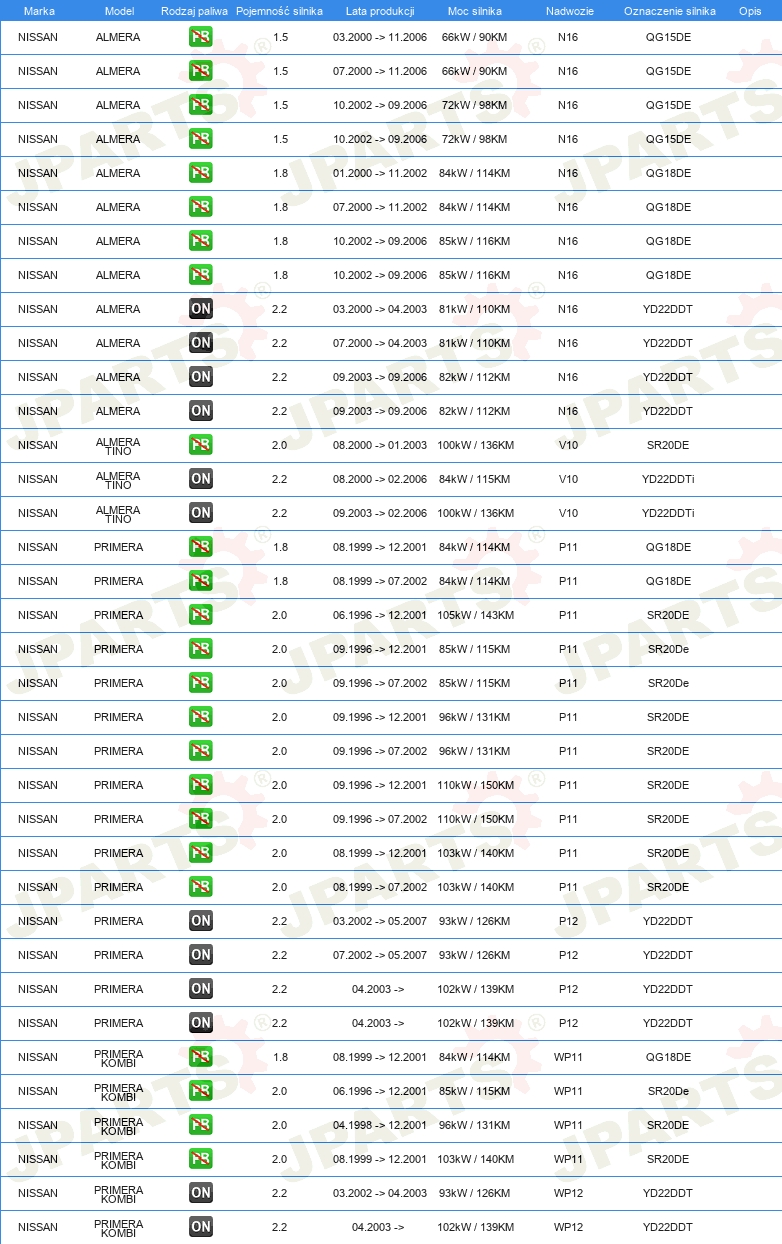This screenshot has height=1244, width=782.
Task: Select the date cell 03.2000 -> 11.2006
Action: point(380,37)
